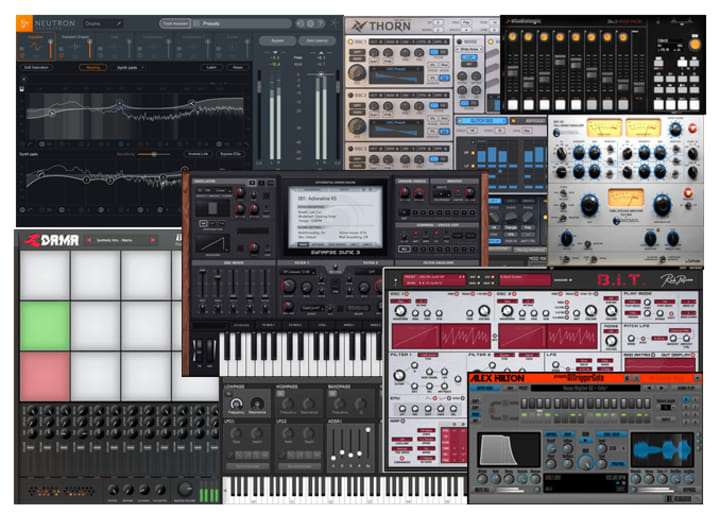Trigger the green DRMR pad
The height and width of the screenshot is (514, 720).
click(x=45, y=326)
